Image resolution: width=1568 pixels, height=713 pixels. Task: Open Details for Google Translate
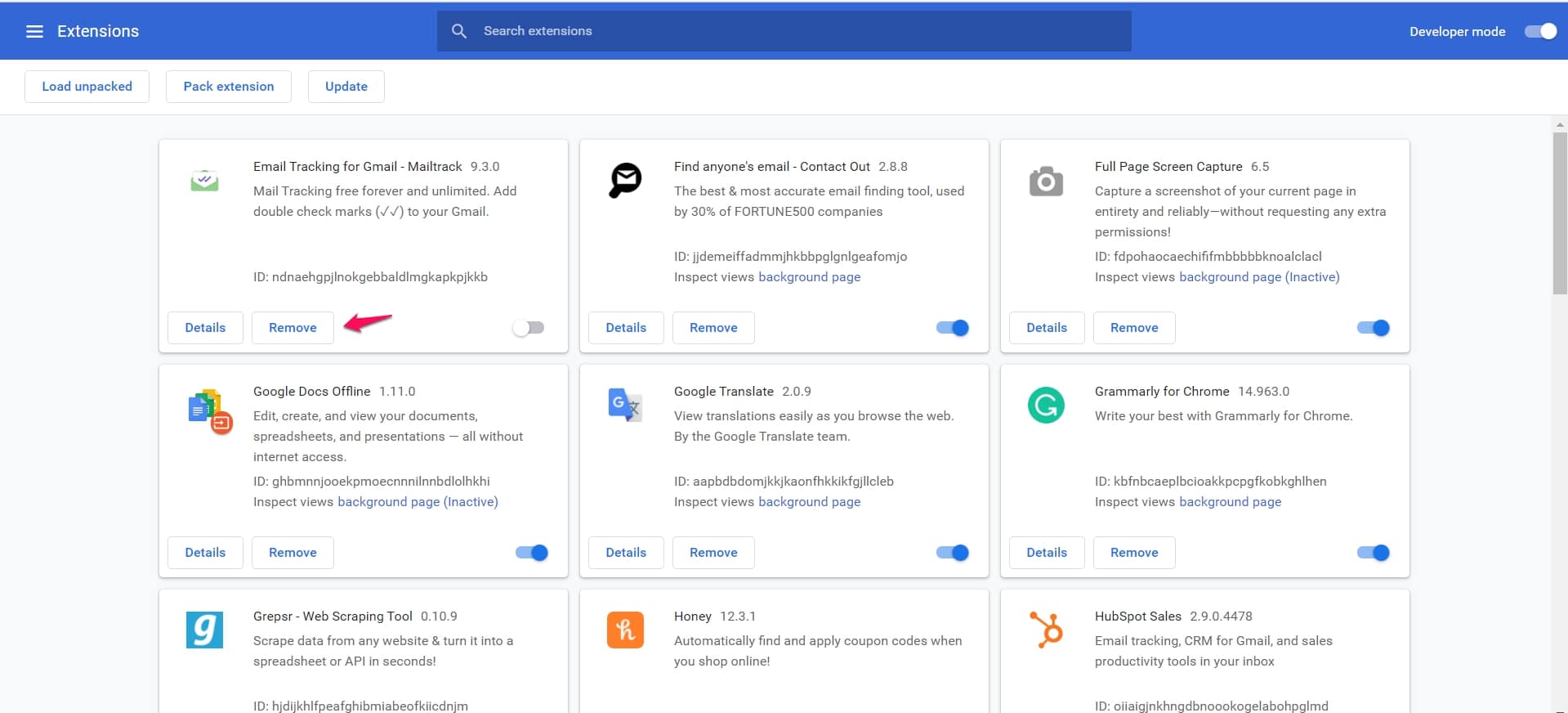coord(626,553)
